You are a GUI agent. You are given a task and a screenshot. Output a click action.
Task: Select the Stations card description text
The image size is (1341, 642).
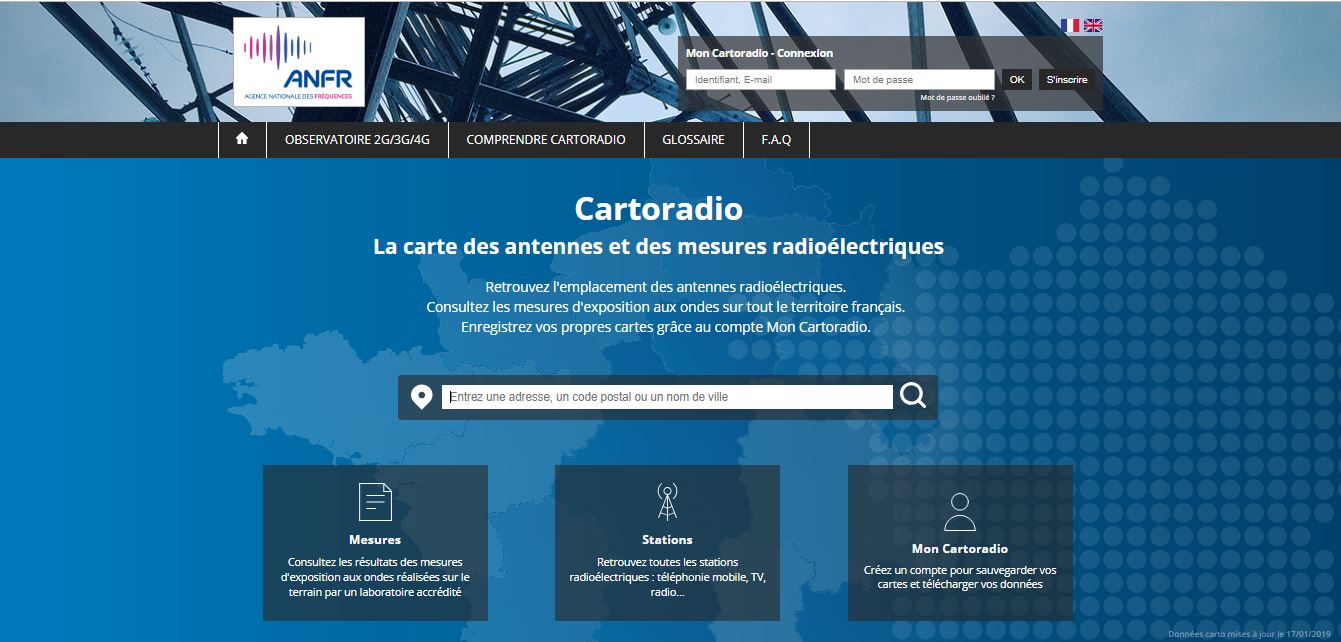(667, 577)
